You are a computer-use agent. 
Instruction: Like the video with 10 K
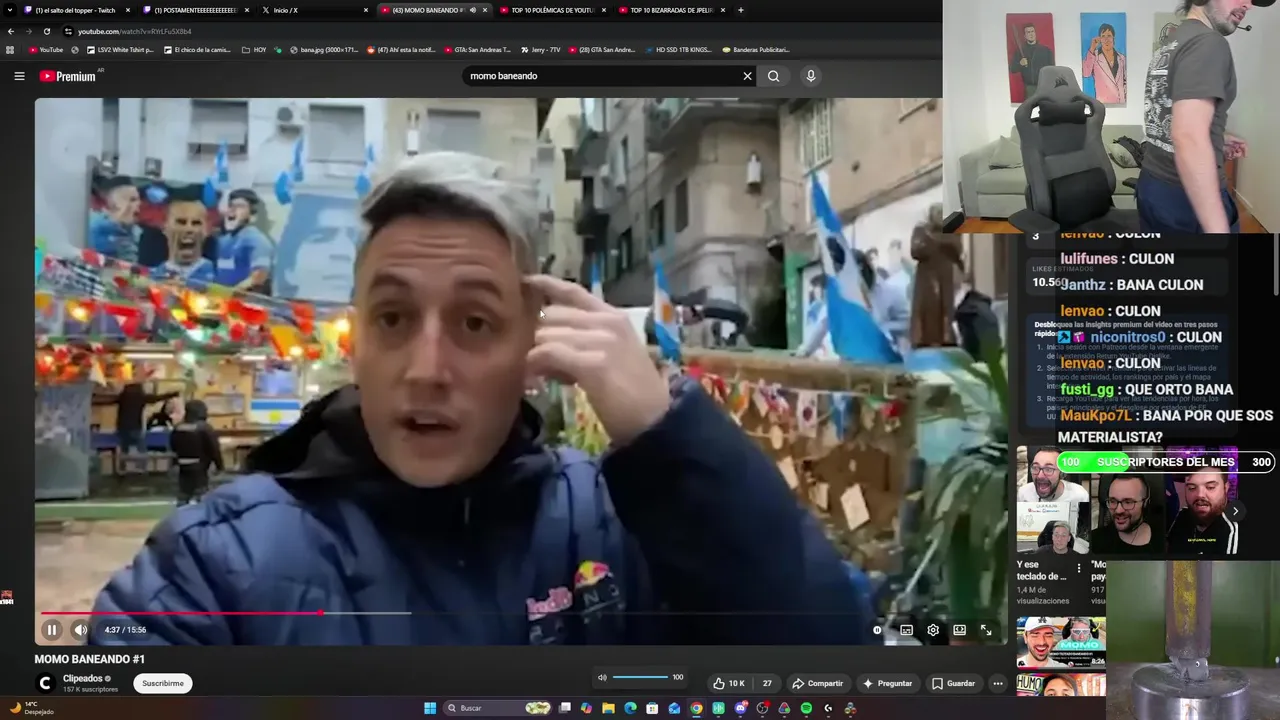(x=728, y=683)
